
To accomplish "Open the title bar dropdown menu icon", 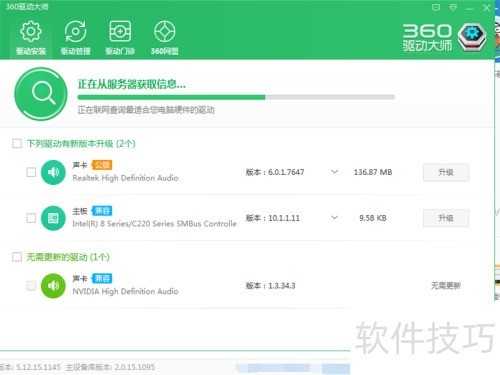I will 453,7.
